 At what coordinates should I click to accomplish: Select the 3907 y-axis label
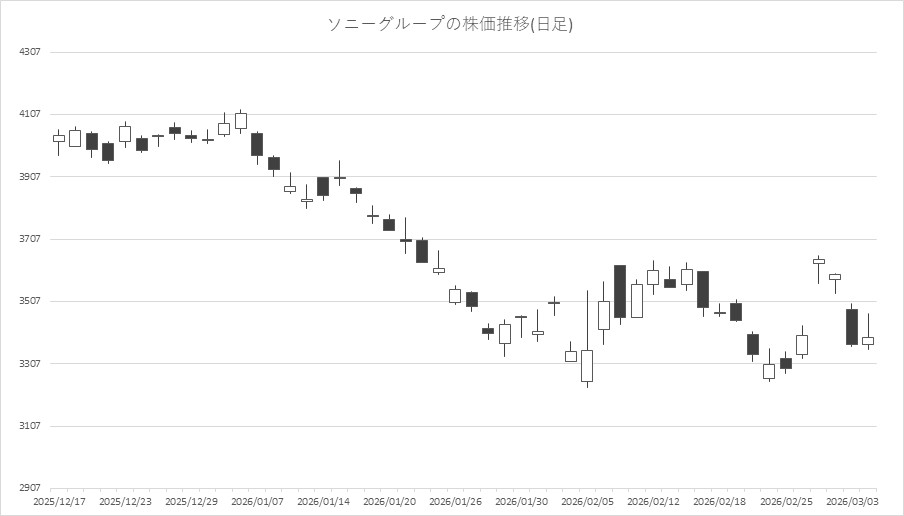(31, 177)
